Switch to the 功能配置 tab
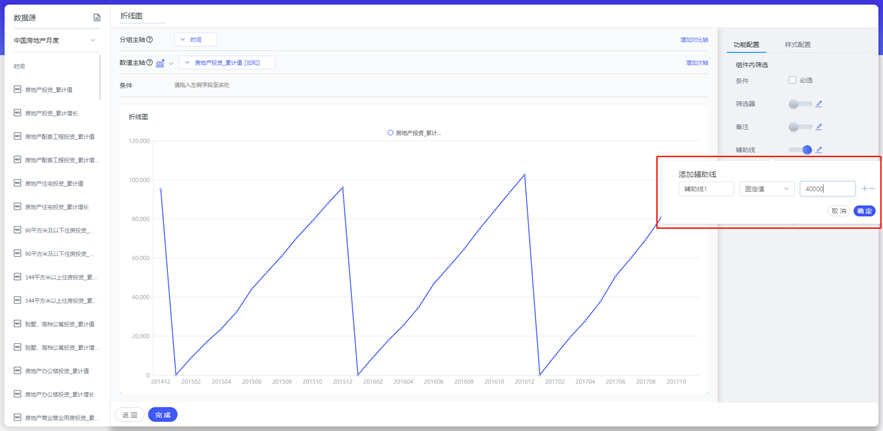Image resolution: width=883 pixels, height=431 pixels. click(746, 45)
